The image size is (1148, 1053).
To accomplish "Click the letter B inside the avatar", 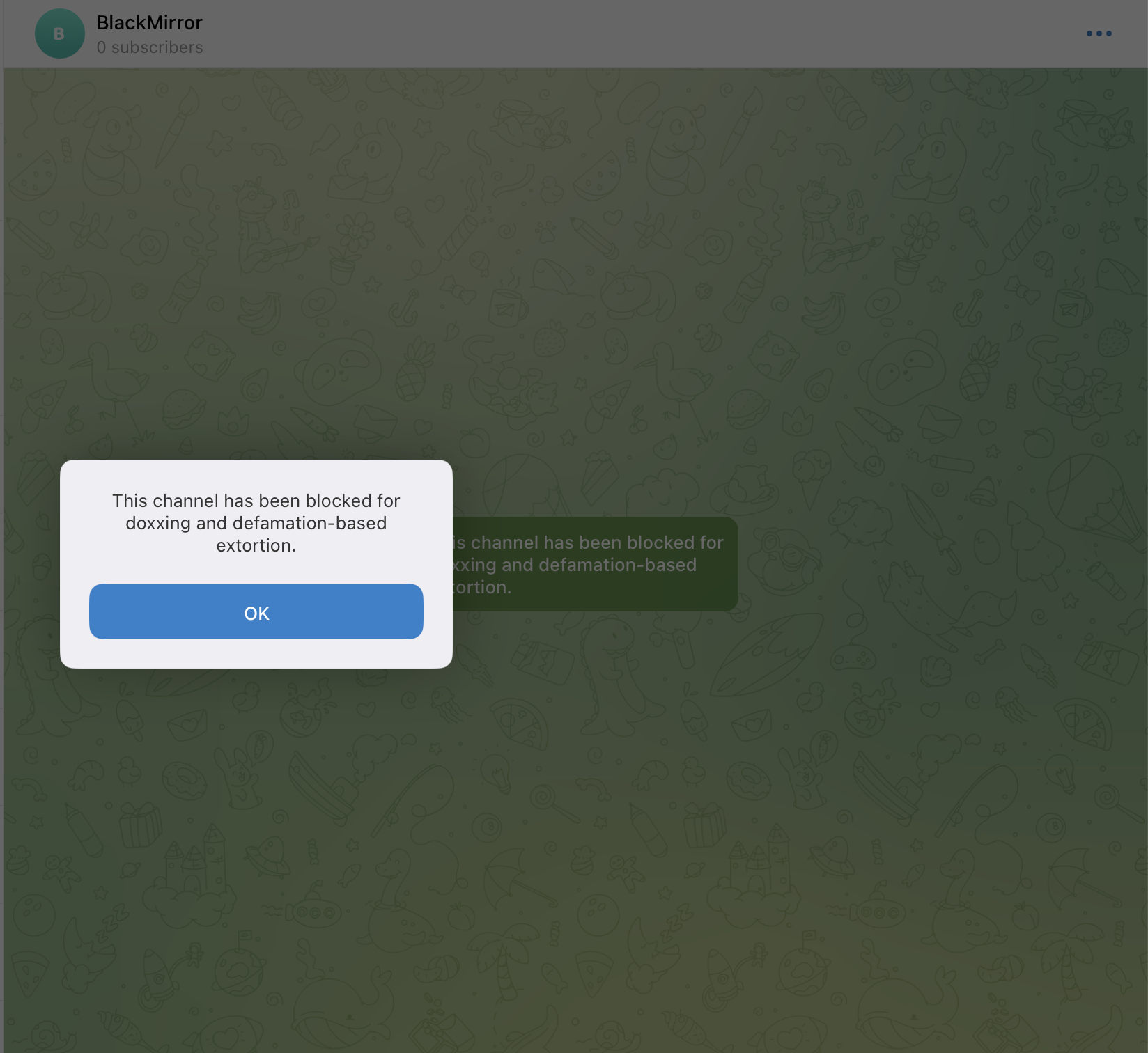I will coord(59,33).
